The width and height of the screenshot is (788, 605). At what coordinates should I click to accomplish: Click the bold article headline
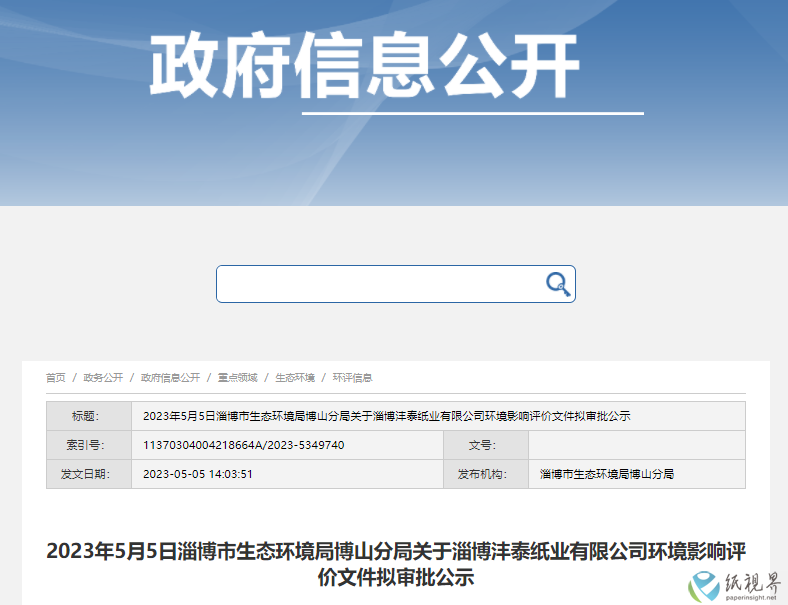click(x=396, y=564)
